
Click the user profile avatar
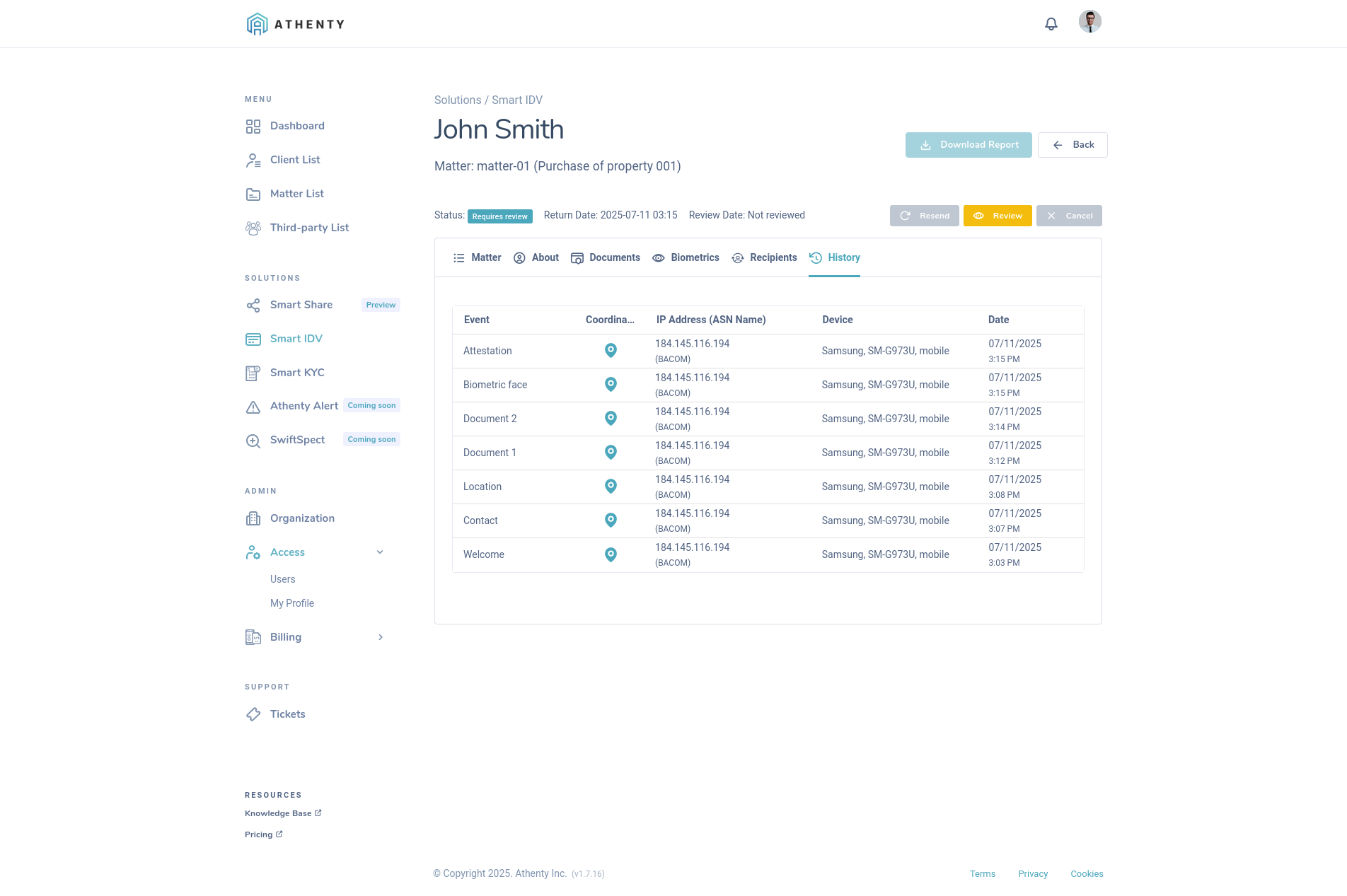point(1089,22)
